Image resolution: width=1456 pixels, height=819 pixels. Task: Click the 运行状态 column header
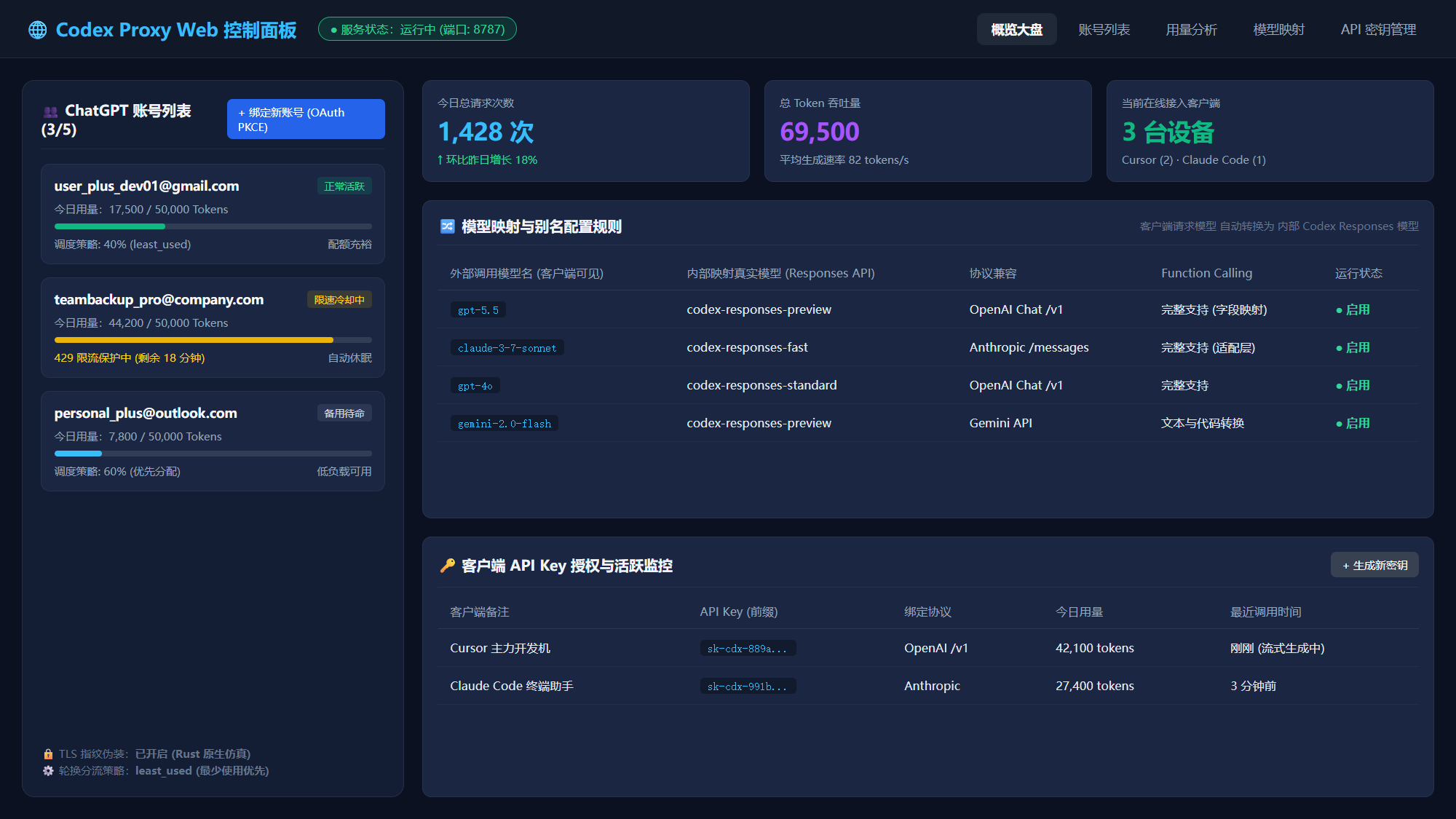1358,273
